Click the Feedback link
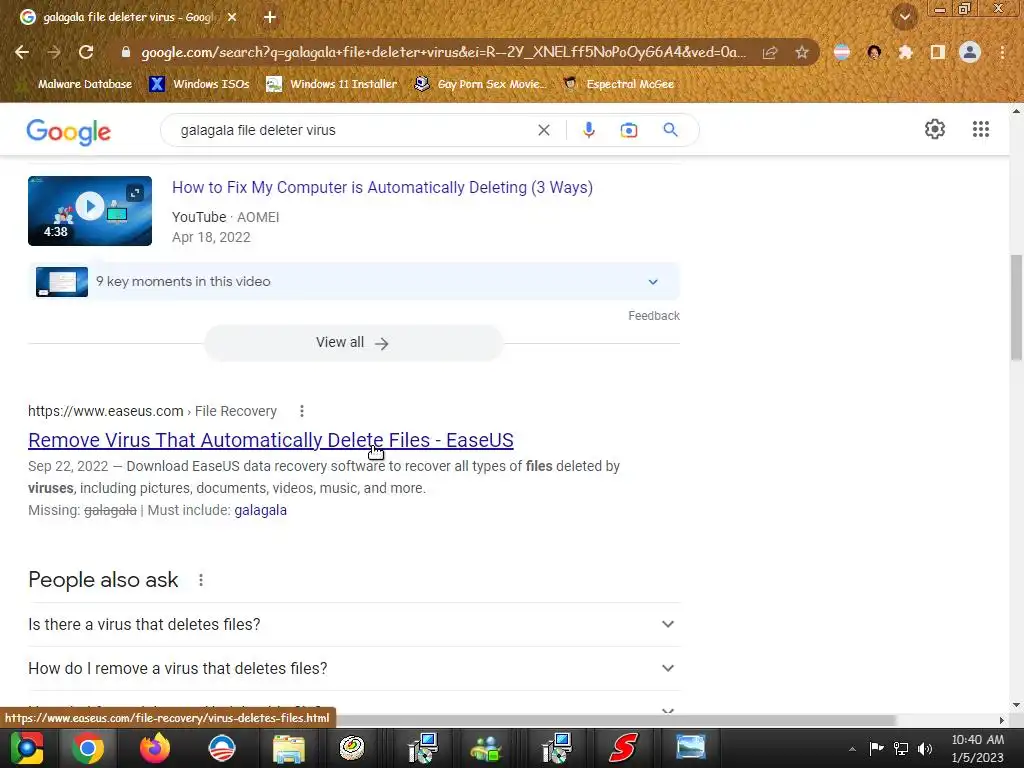 (654, 315)
